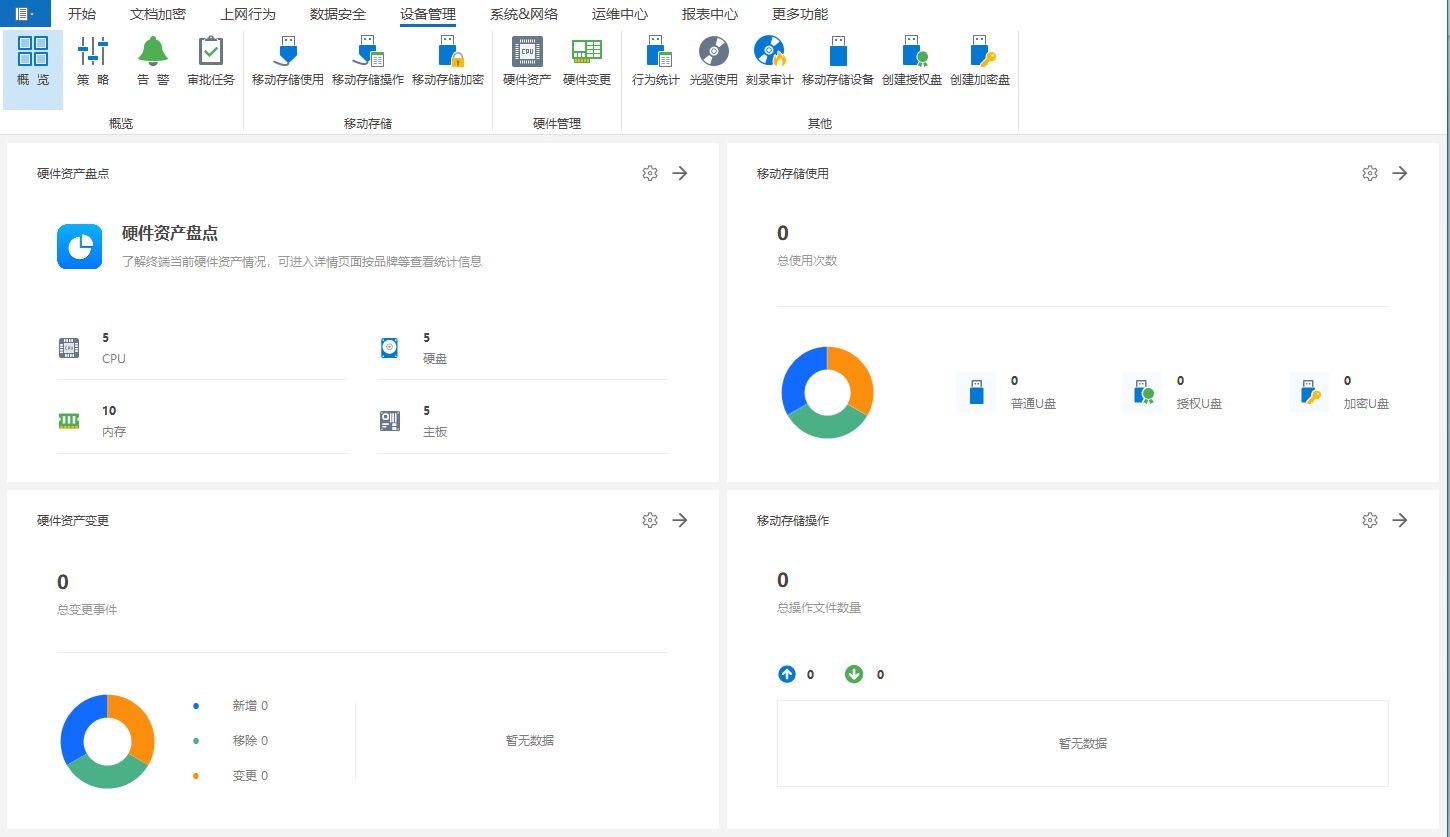Click the memory count value 10

[109, 411]
